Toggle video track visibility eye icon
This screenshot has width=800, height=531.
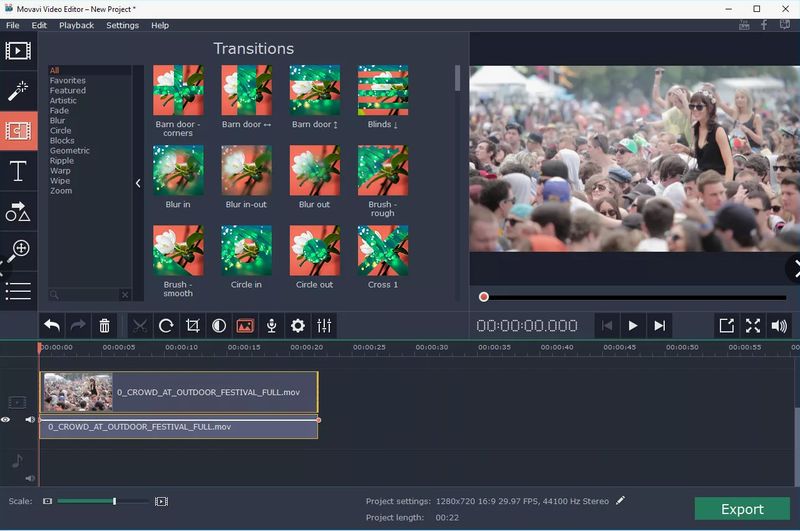click(x=6, y=420)
